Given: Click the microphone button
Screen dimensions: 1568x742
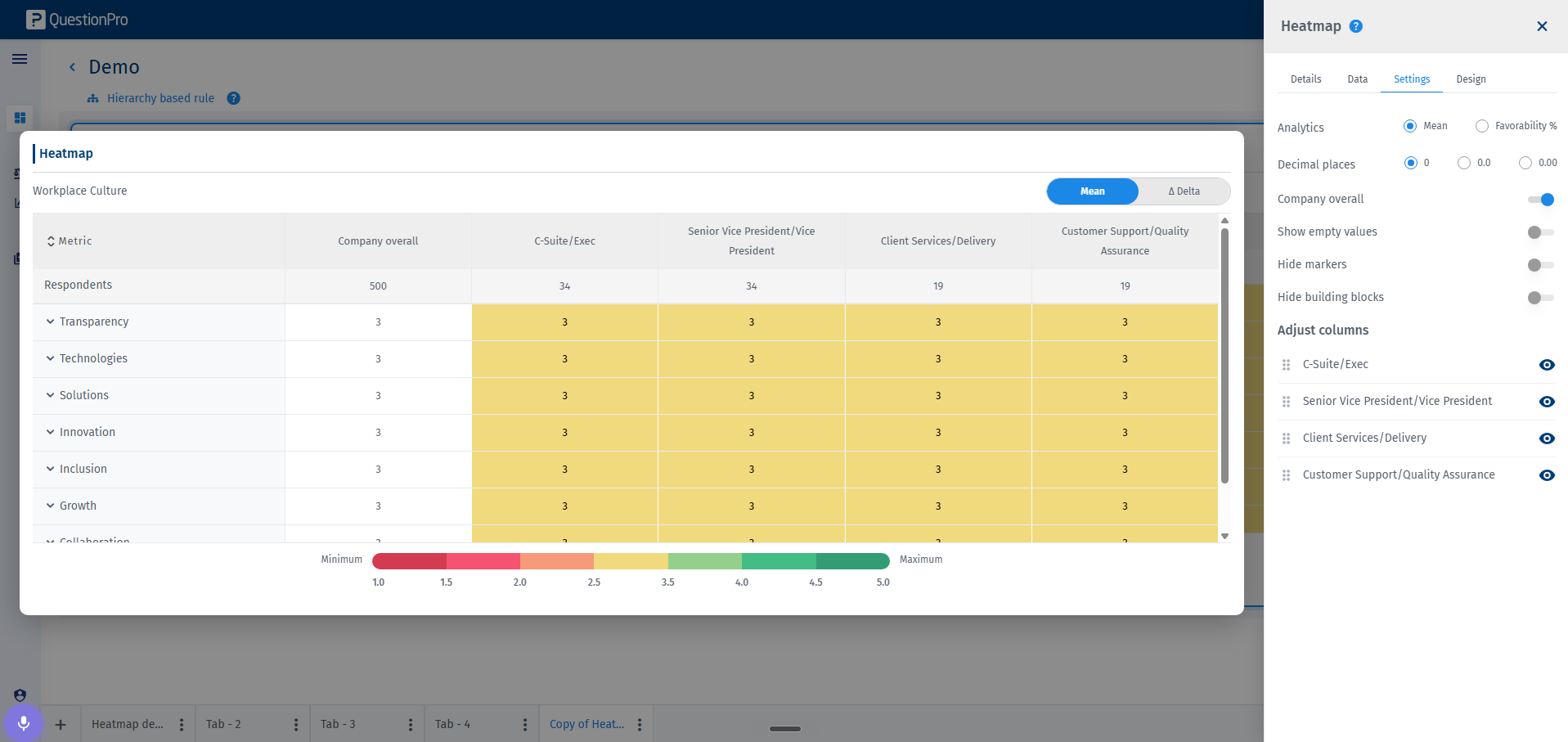Looking at the screenshot, I should (23, 723).
